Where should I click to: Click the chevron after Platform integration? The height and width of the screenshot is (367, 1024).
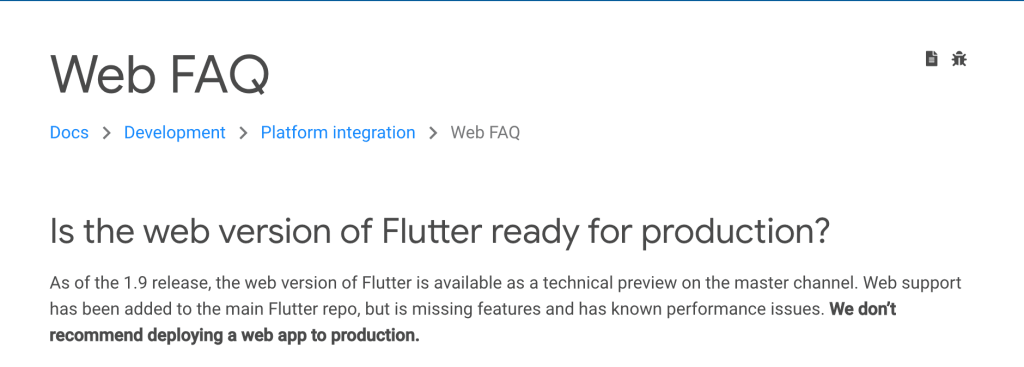point(433,133)
